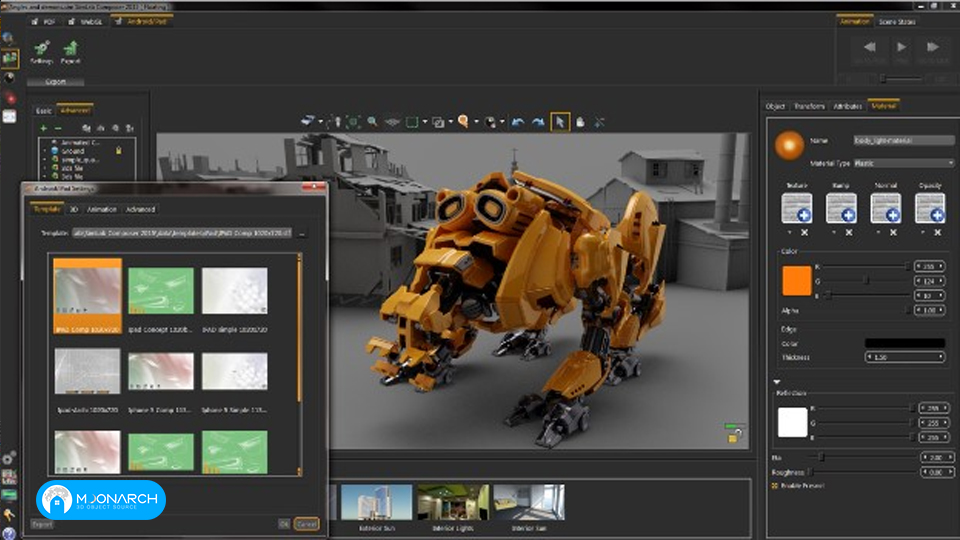Open the Android/iPad export Settings icon
Image resolution: width=960 pixels, height=540 pixels.
click(x=42, y=48)
